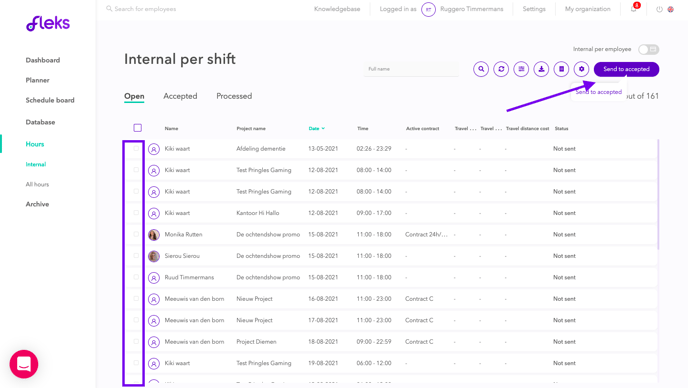Click the magnifier search icon button
The image size is (688, 388).
481,69
